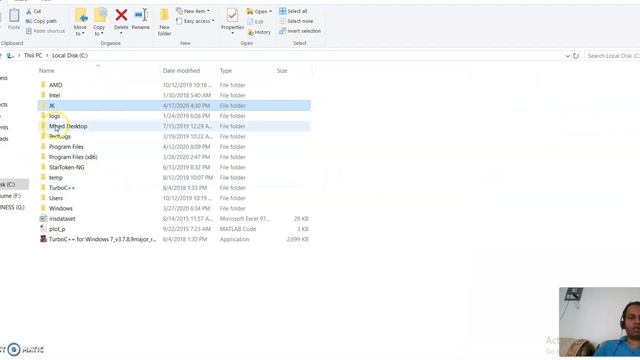Sort by the Date modified column header
Viewport: 640px width, 360px height.
[x=181, y=71]
